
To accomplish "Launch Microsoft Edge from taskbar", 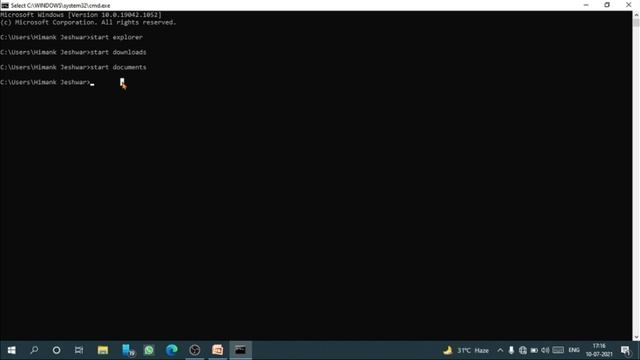I will (x=172, y=350).
